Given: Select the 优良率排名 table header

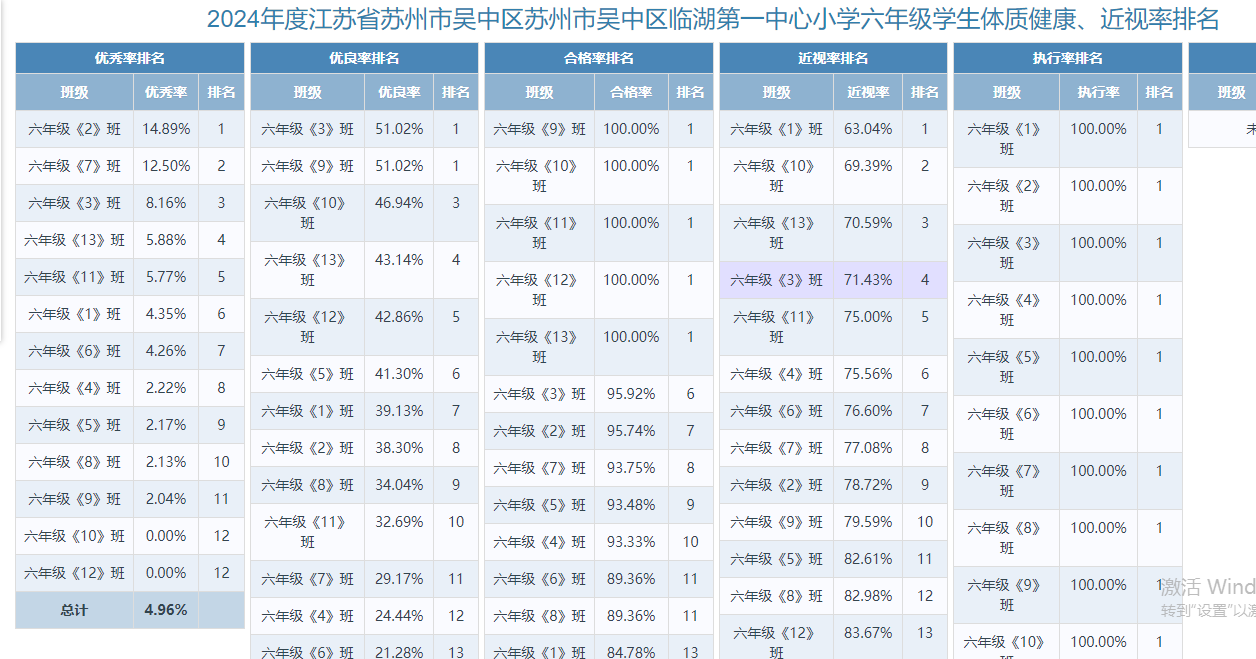Looking at the screenshot, I should click(x=364, y=58).
